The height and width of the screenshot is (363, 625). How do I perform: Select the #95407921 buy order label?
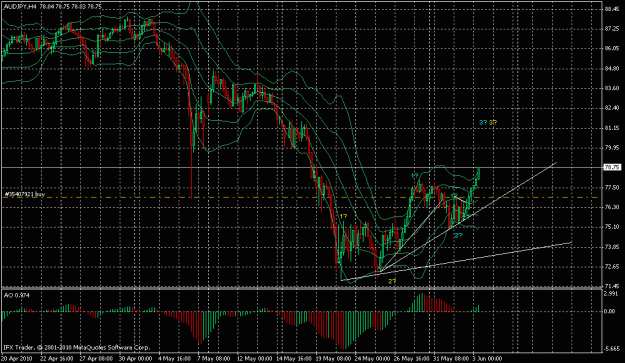(25, 194)
